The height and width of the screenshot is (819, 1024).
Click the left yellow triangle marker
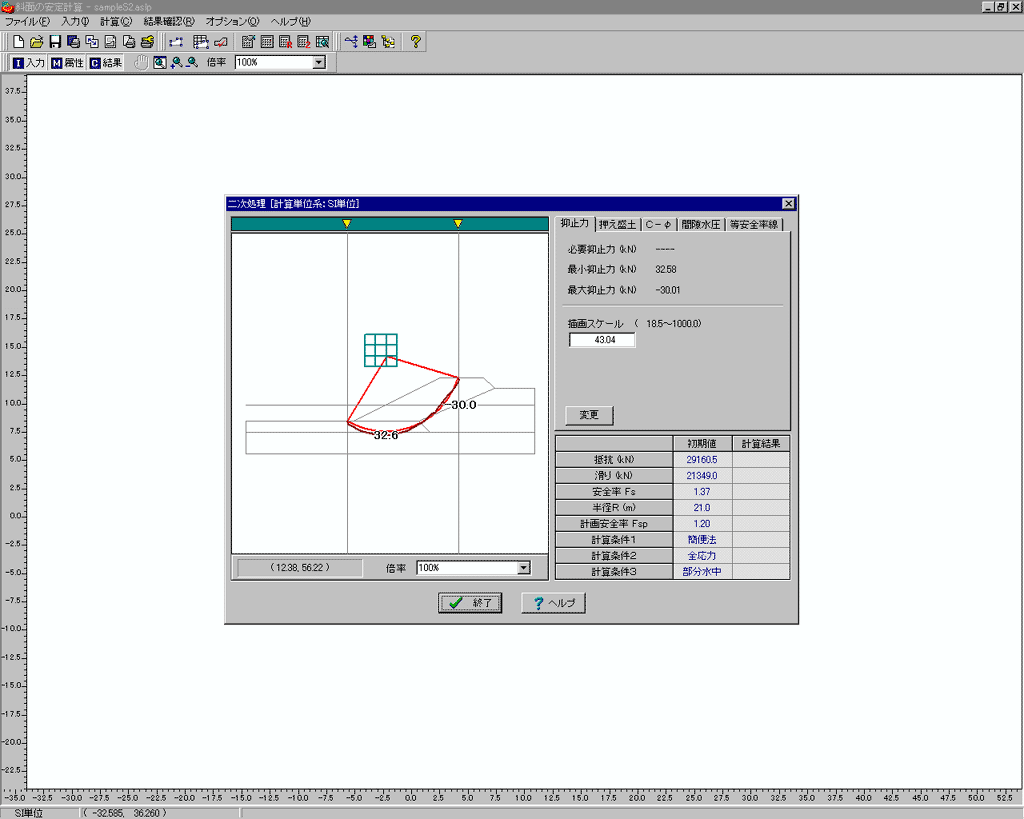pyautogui.click(x=346, y=224)
